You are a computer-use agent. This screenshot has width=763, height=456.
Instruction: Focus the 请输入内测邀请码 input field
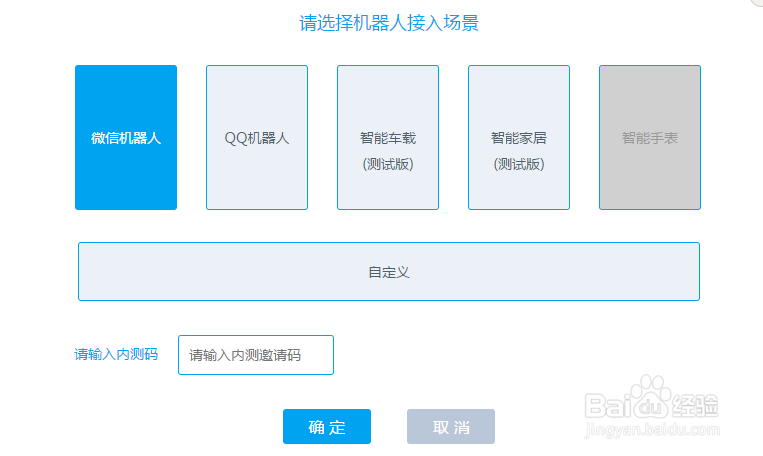(256, 355)
